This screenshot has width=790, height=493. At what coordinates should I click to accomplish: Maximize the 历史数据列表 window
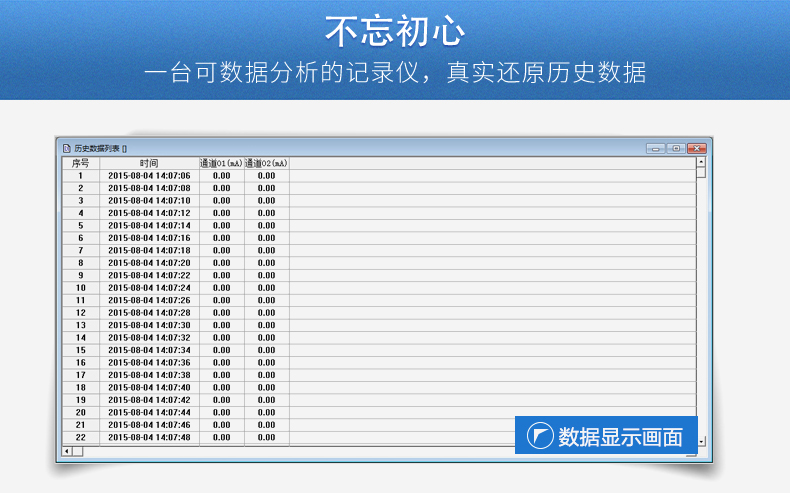coord(676,148)
